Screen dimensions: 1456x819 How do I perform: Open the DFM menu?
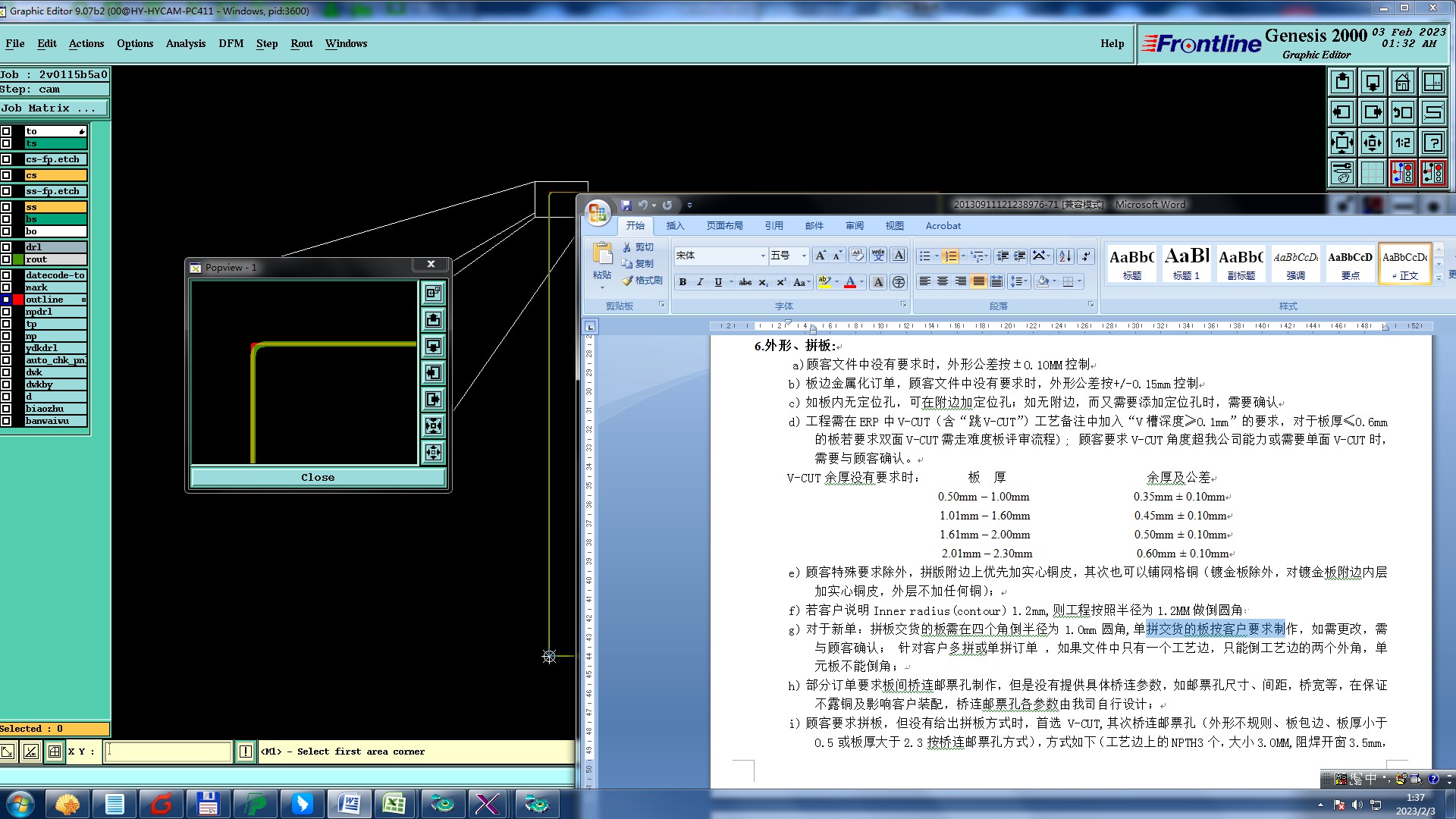click(231, 44)
